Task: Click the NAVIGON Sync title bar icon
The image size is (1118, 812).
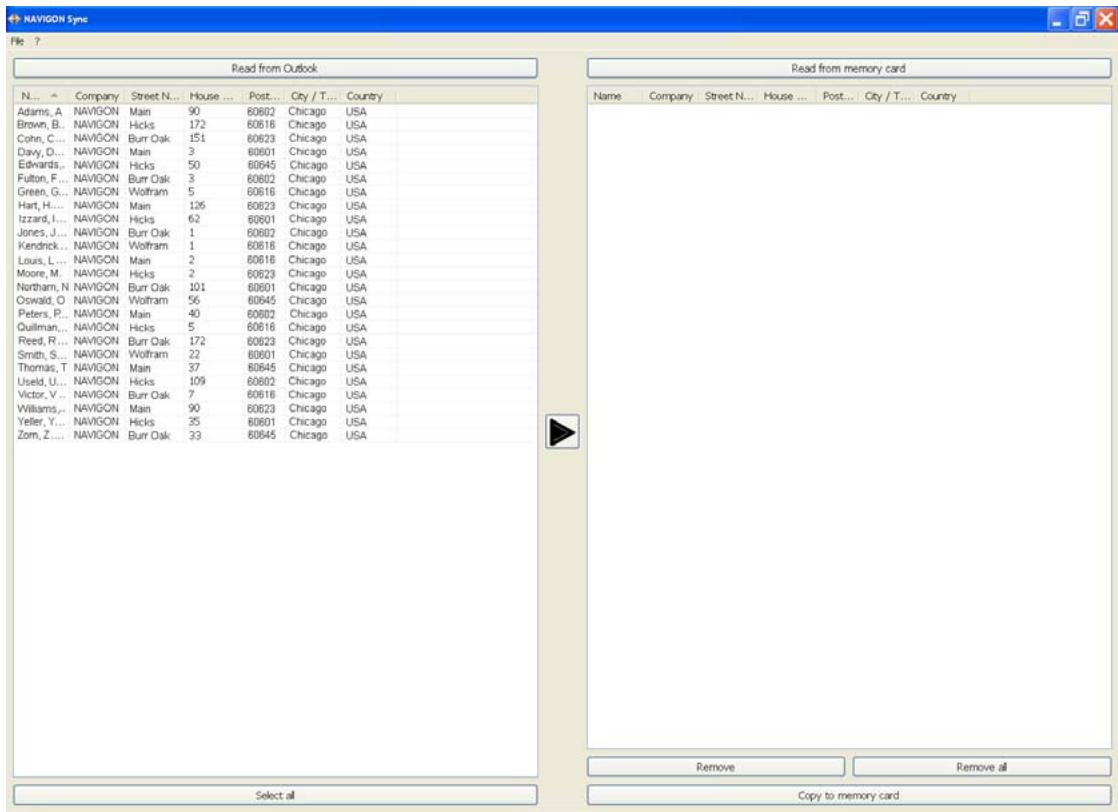Action: click(x=14, y=19)
